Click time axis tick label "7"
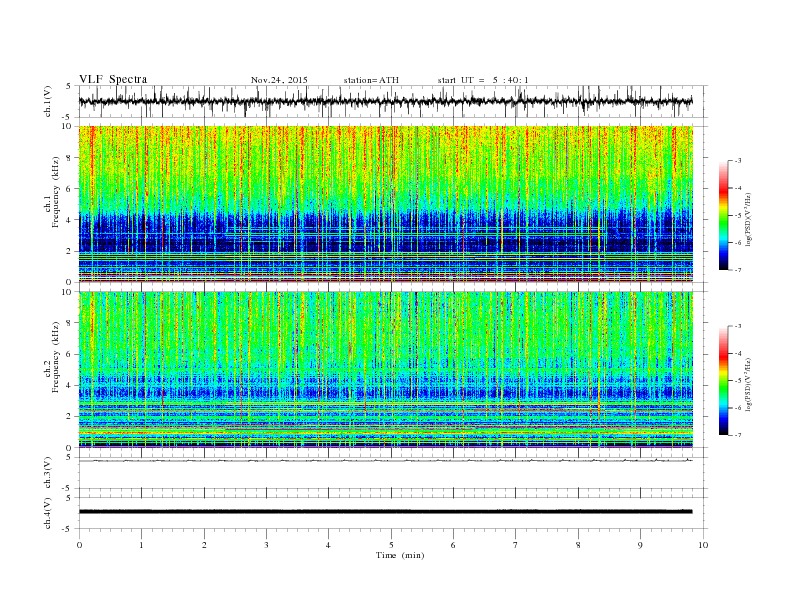Screen dimensions: 792x612 pos(515,545)
